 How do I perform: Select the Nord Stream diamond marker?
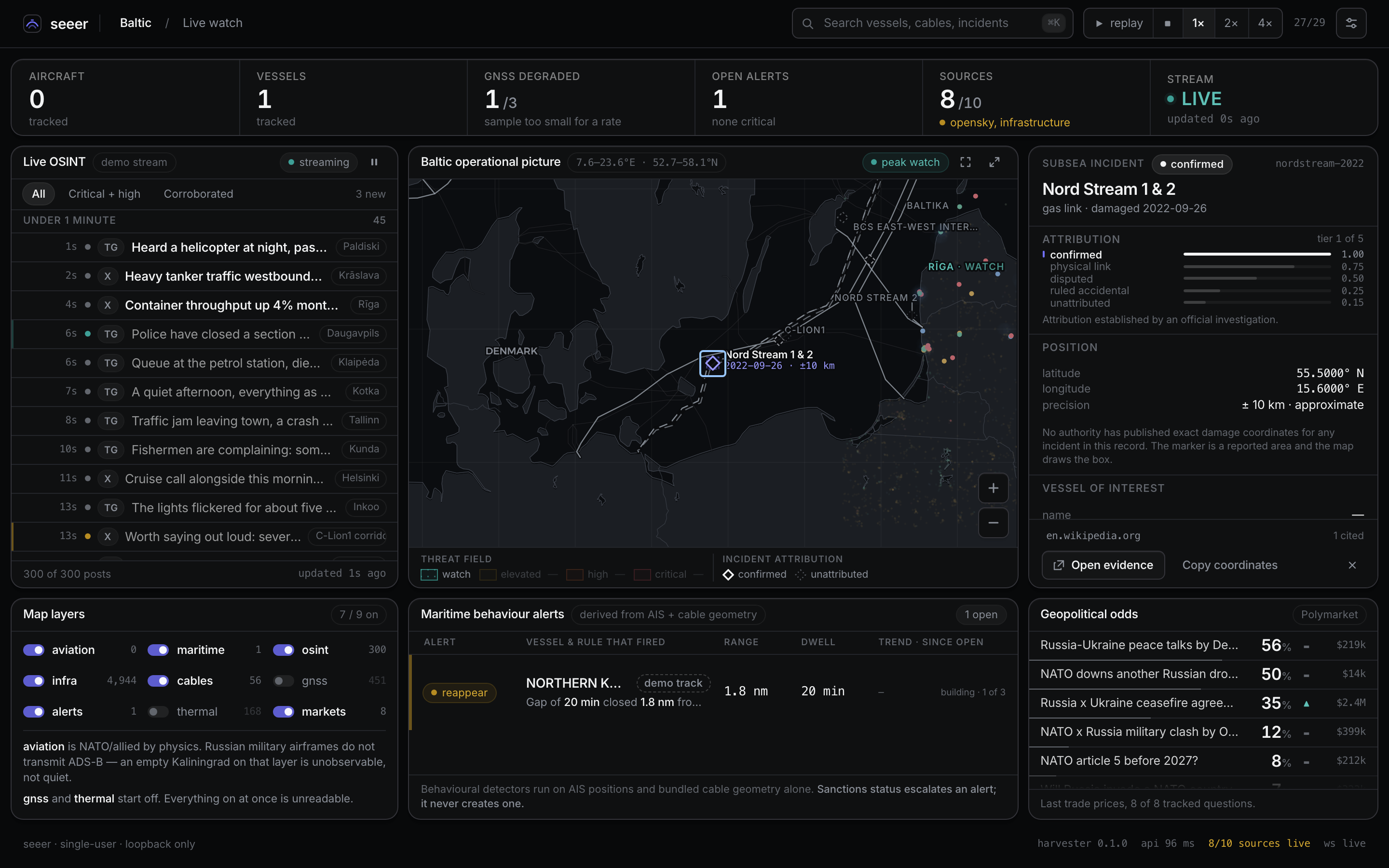click(712, 364)
